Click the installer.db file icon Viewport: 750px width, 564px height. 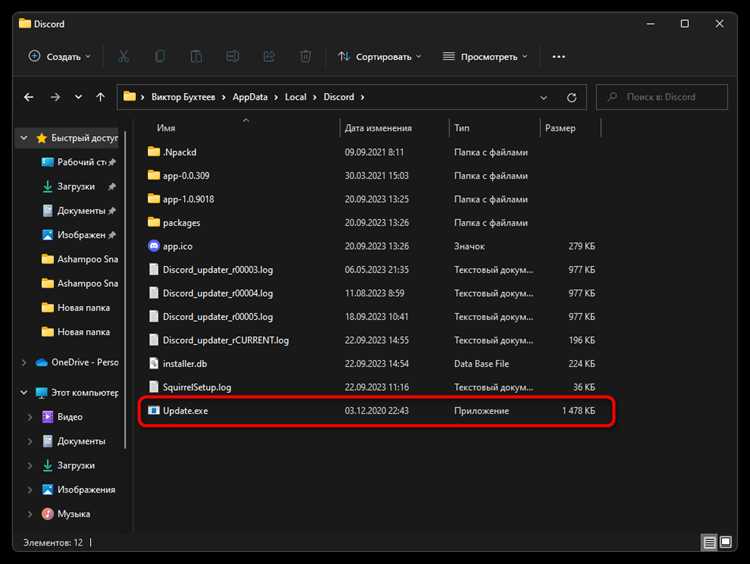point(154,364)
